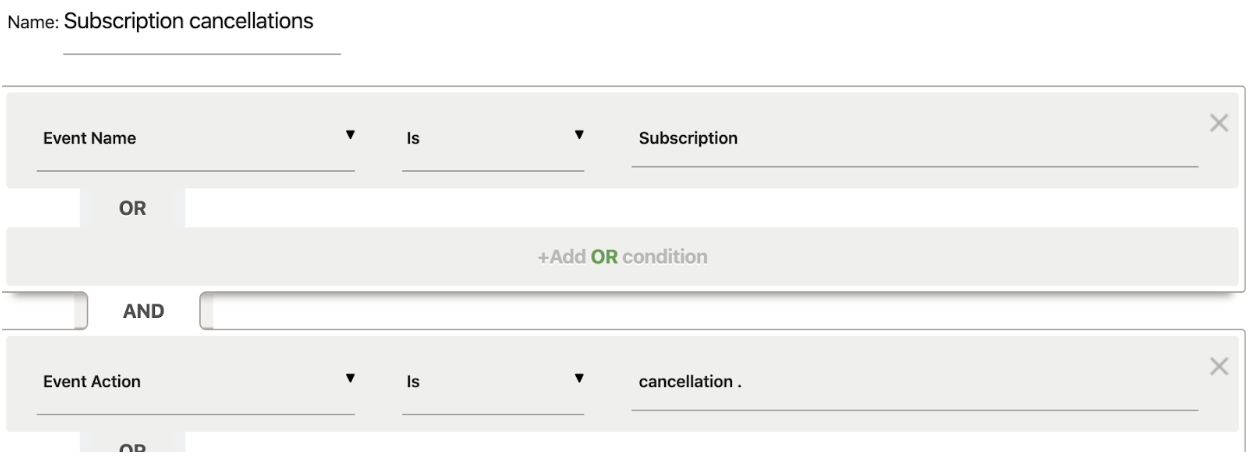Open the Event Action field selector
Image resolution: width=1256 pixels, height=458 pixels.
click(x=195, y=382)
